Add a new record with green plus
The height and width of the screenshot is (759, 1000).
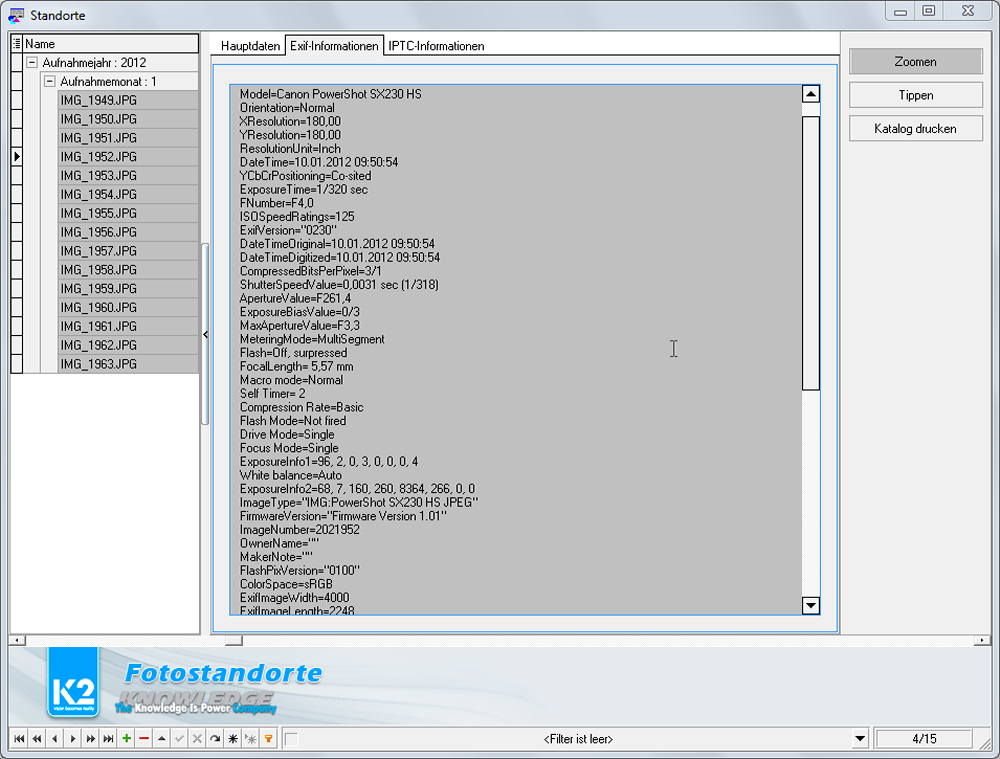(126, 739)
